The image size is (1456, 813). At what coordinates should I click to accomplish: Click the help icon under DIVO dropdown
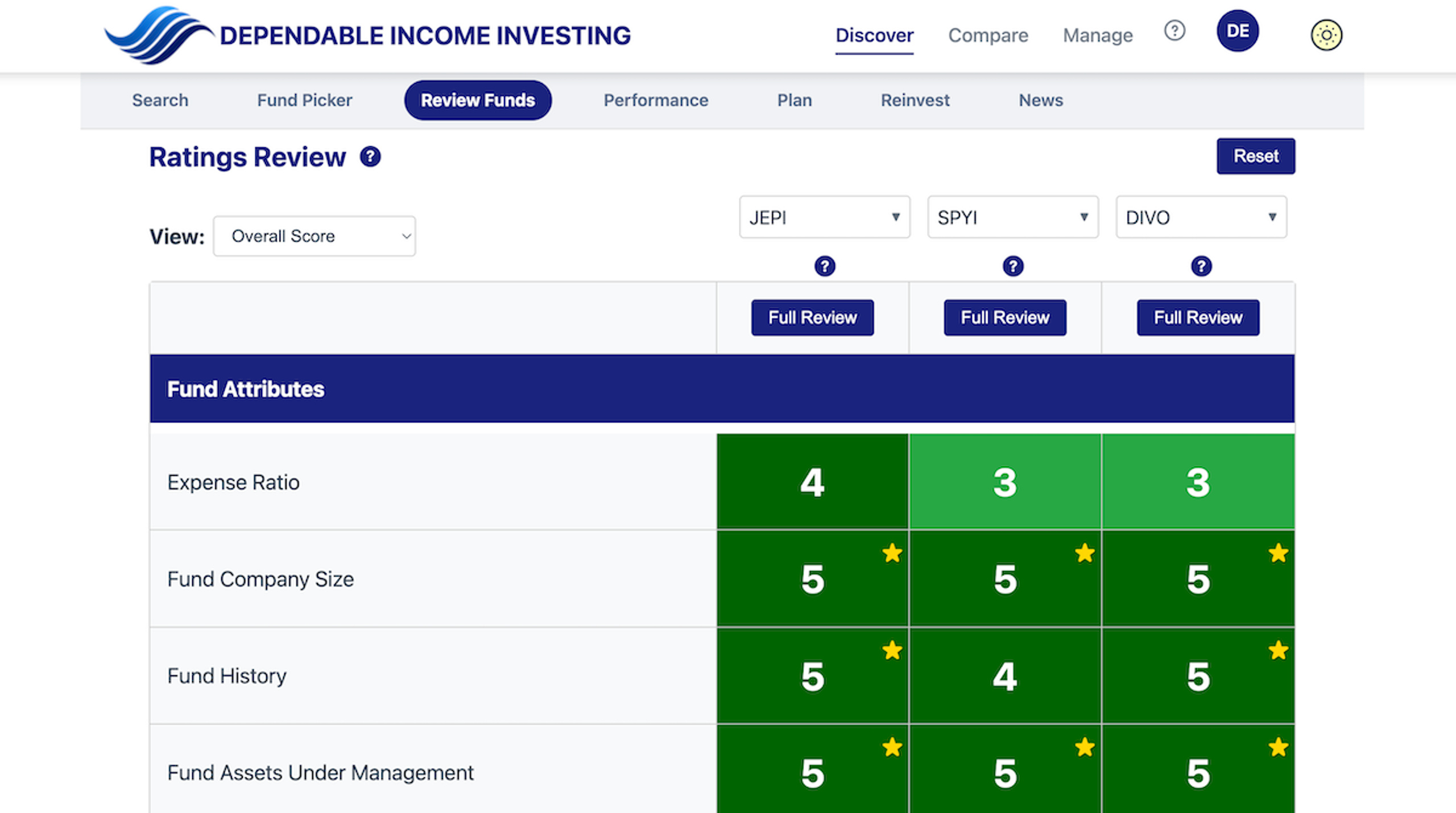[x=1201, y=266]
